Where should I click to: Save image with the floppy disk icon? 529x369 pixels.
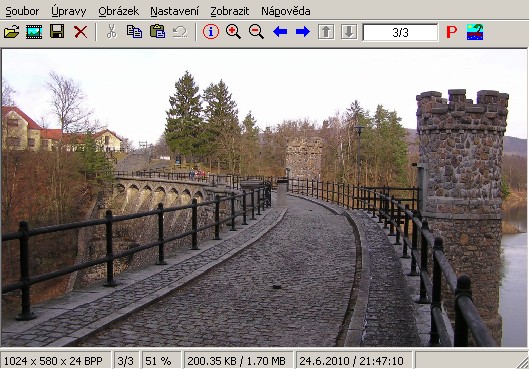57,32
